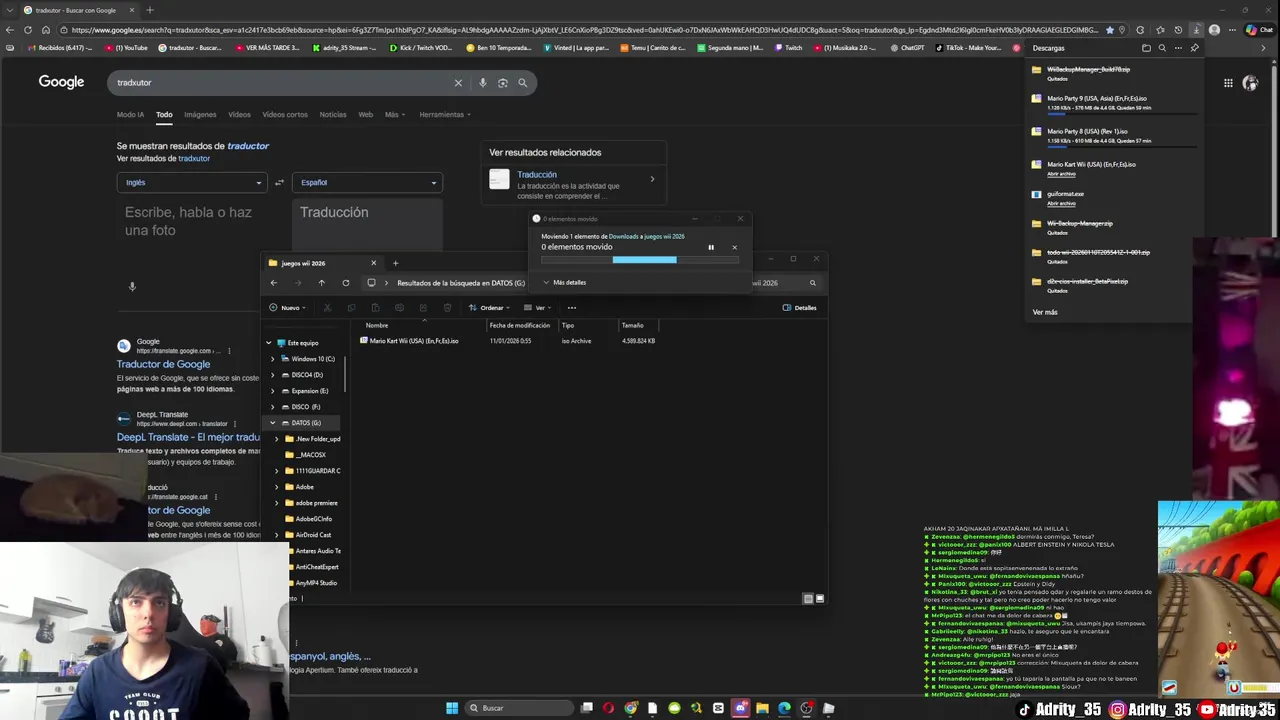This screenshot has height=720, width=1280.
Task: Open the Inglés source language dropdown
Action: point(191,182)
